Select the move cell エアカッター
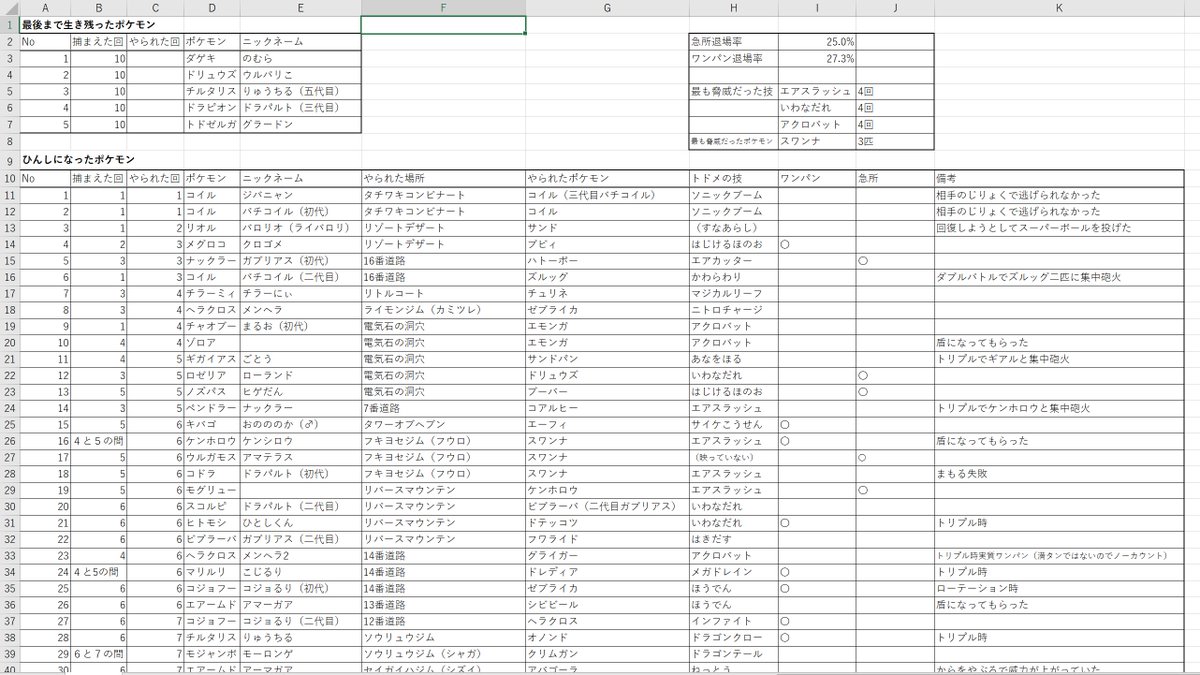The width and height of the screenshot is (1200, 675). tap(733, 260)
